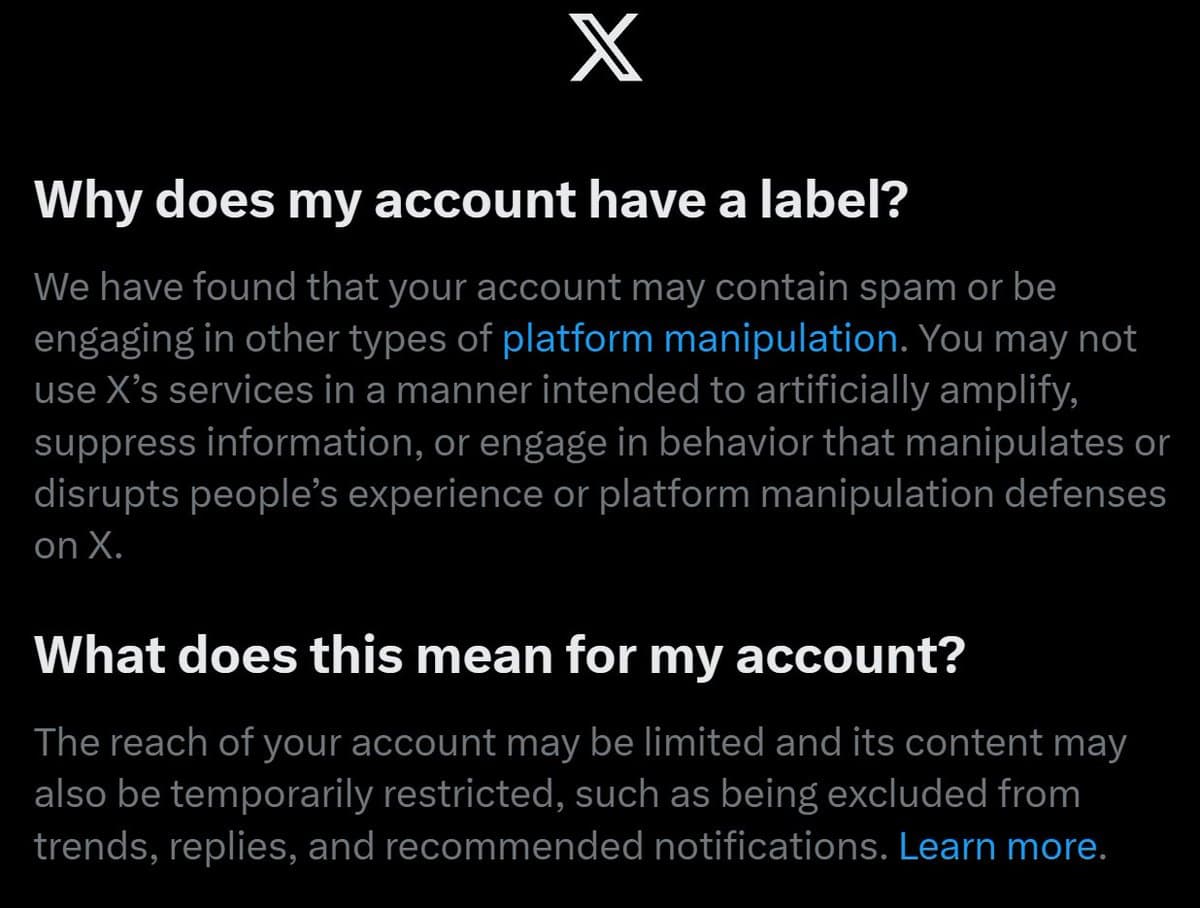Click the "Why does my account have a label?" heading
The height and width of the screenshot is (908, 1200).
(470, 201)
